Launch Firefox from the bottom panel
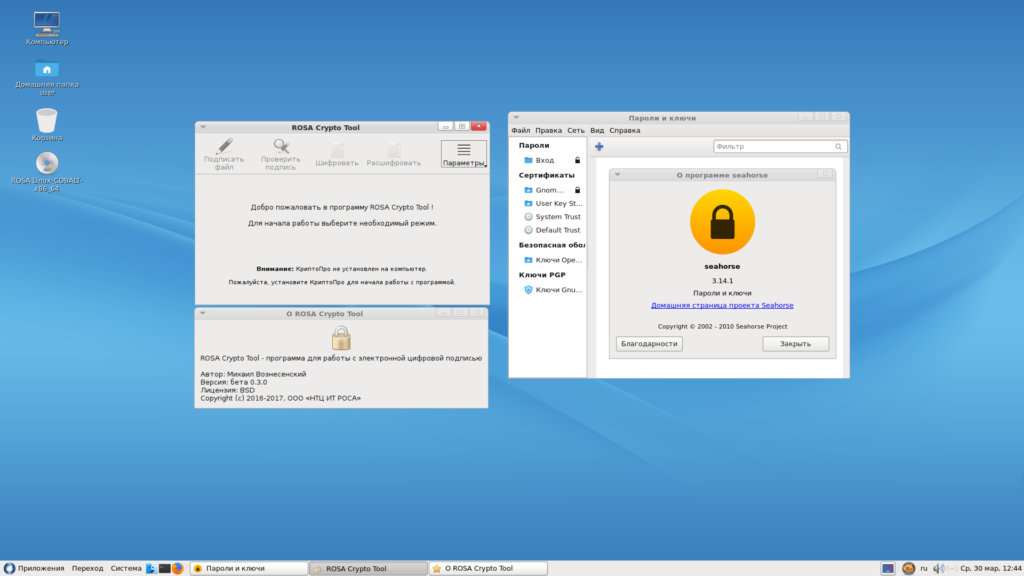Image resolution: width=1024 pixels, height=576 pixels. 178,568
